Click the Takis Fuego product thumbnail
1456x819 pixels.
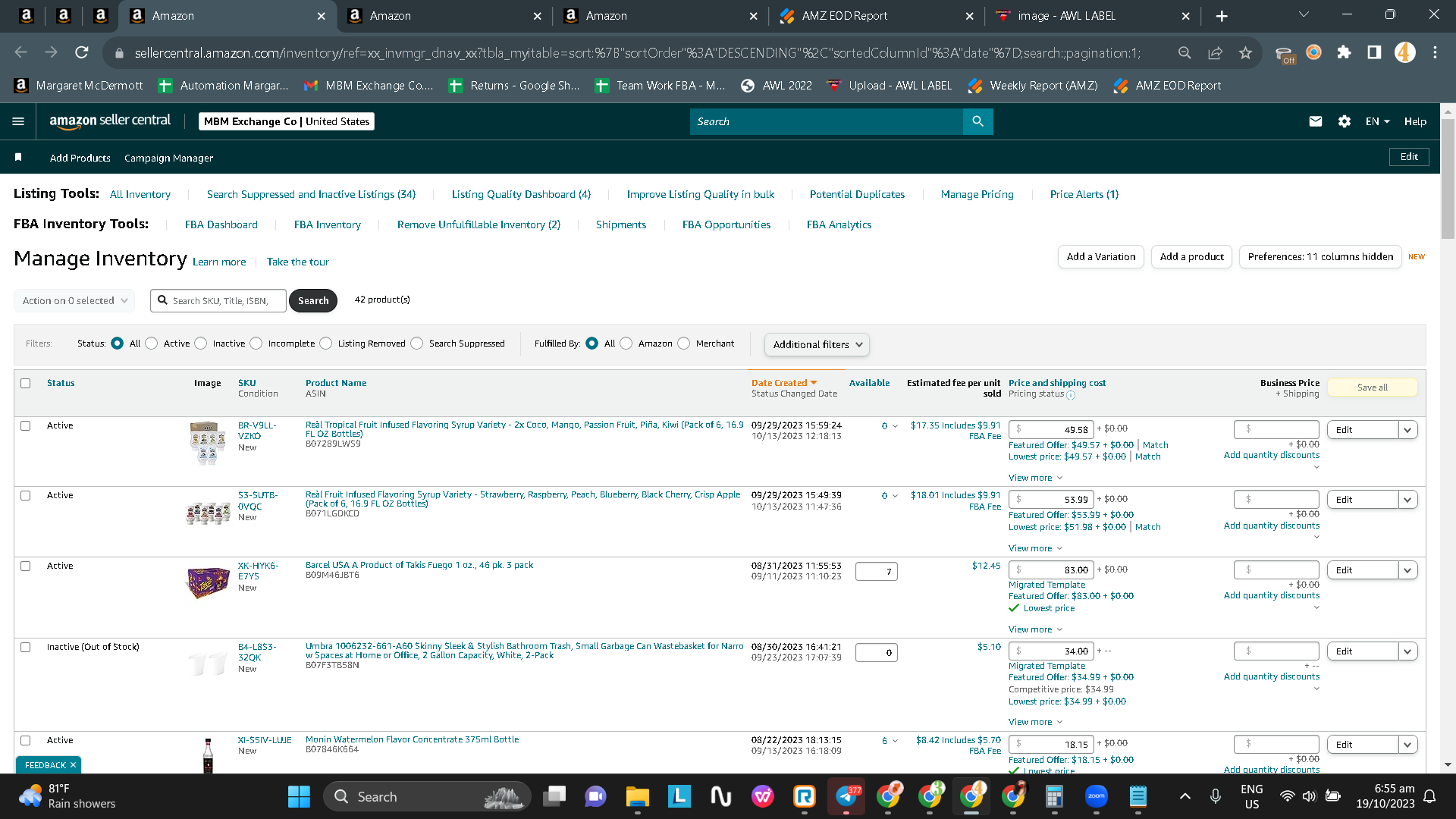click(208, 582)
